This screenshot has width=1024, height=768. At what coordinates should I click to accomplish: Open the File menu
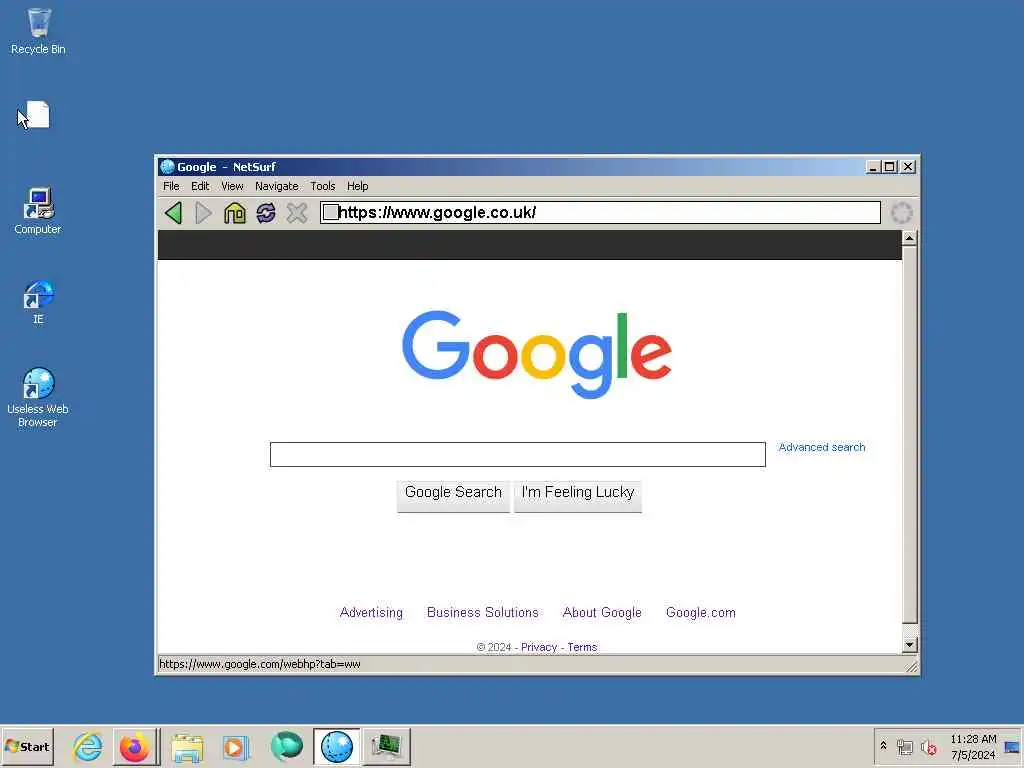[171, 186]
